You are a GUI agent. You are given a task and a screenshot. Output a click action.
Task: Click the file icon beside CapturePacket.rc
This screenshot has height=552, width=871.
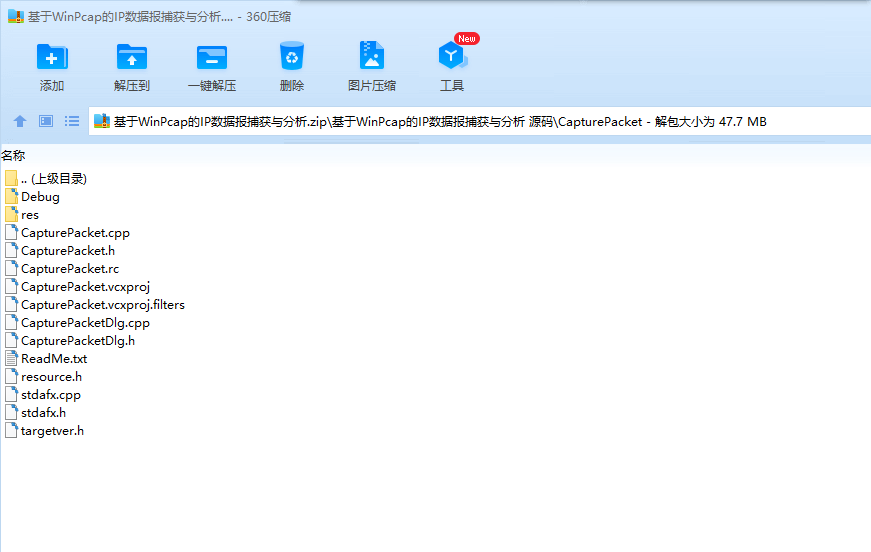coord(11,268)
